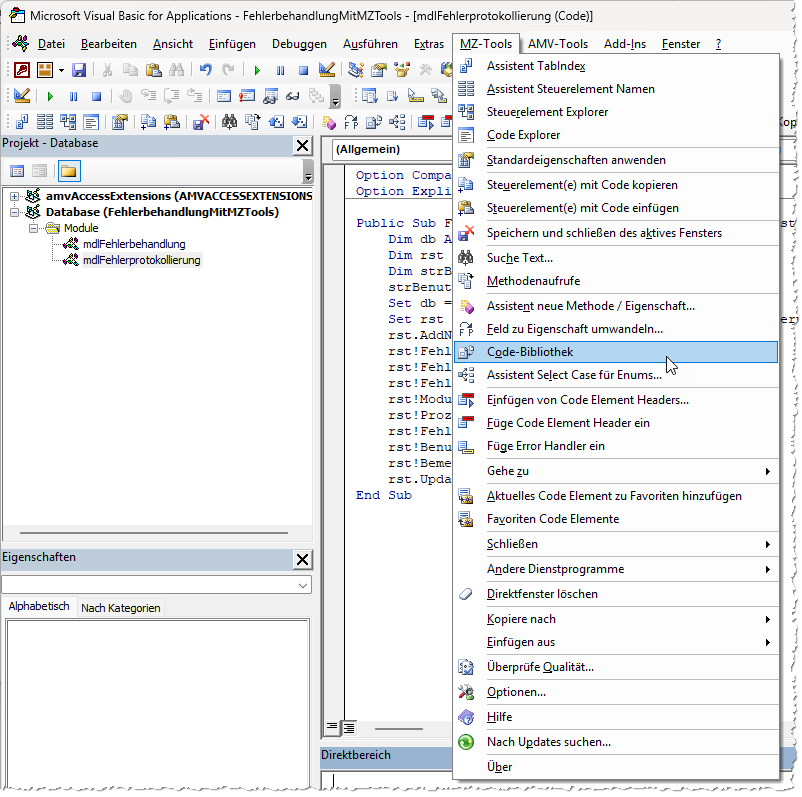Open the Debuggen menu
This screenshot has width=802, height=797.
pos(299,43)
